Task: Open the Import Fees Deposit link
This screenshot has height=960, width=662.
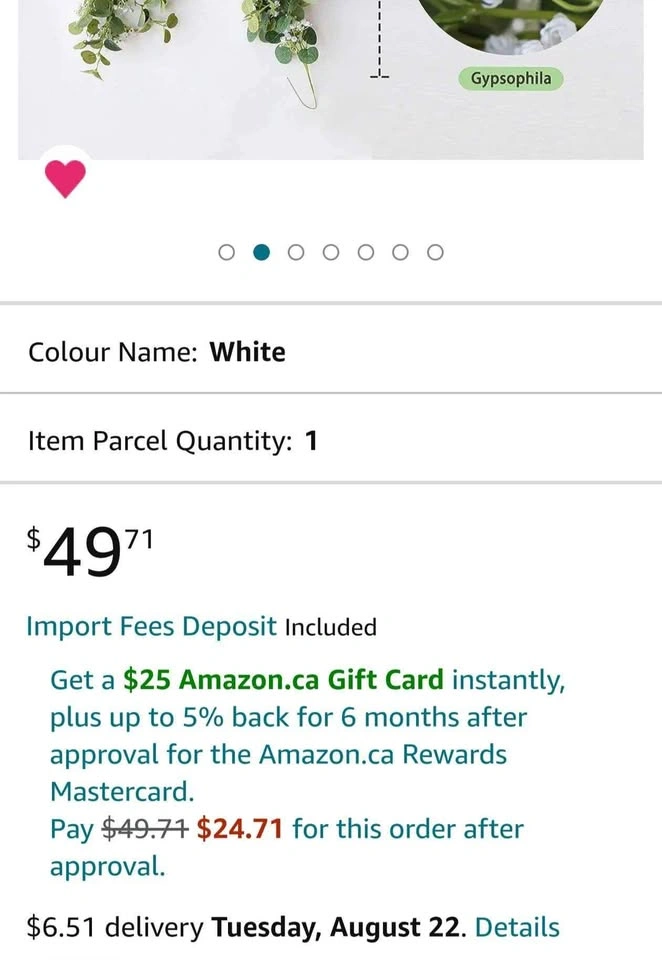Action: (151, 627)
